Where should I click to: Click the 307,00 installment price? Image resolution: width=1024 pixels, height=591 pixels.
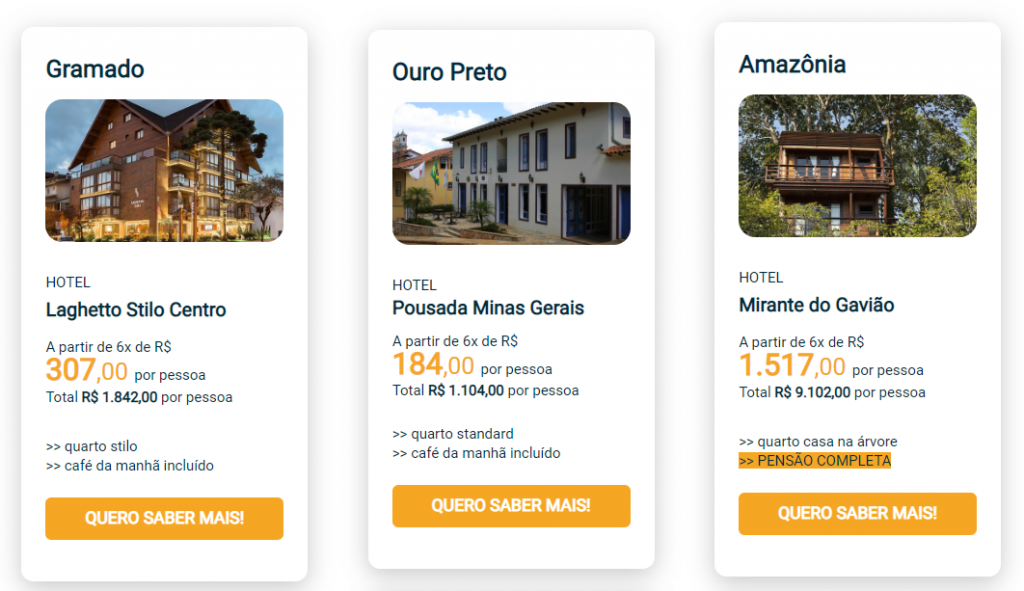tap(87, 371)
